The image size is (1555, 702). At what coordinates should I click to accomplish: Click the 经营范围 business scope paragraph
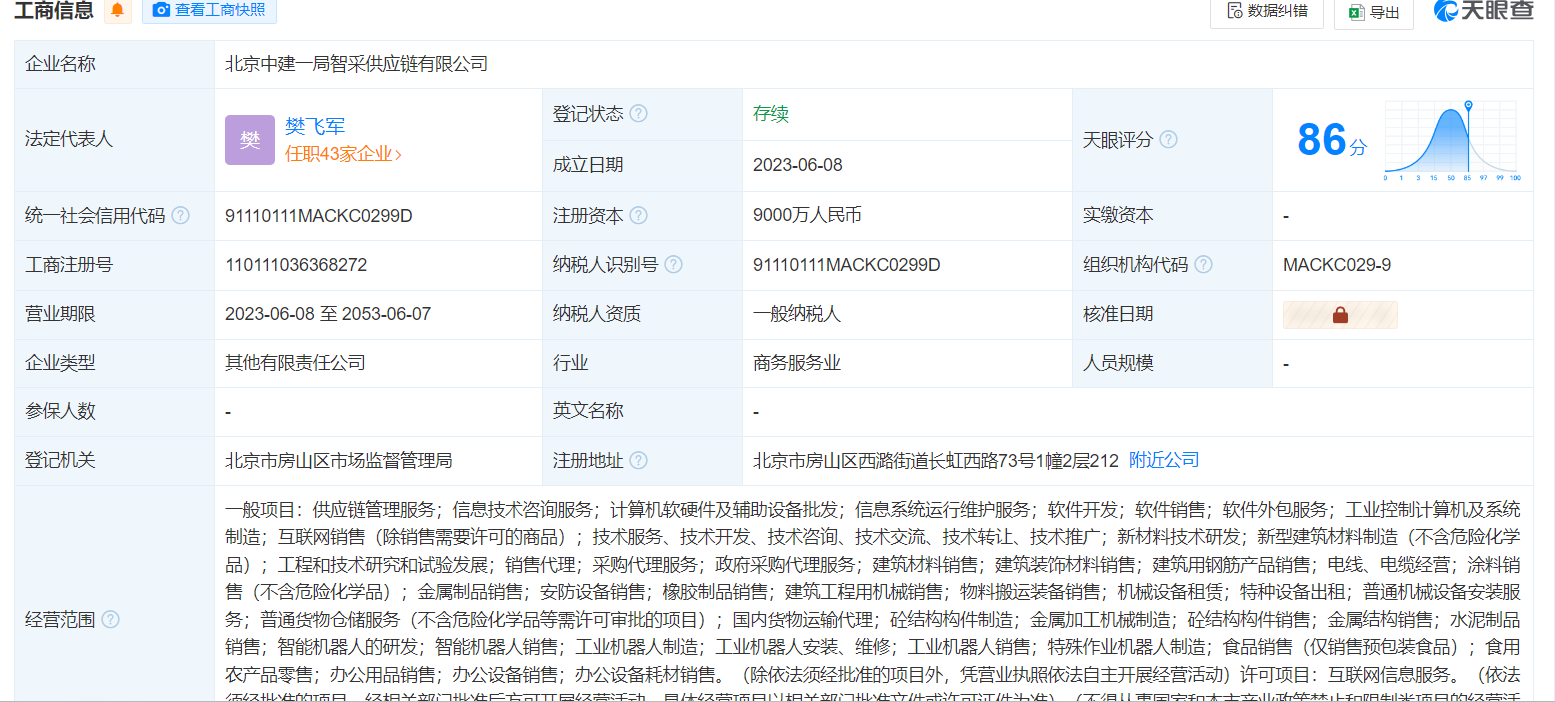tap(873, 600)
